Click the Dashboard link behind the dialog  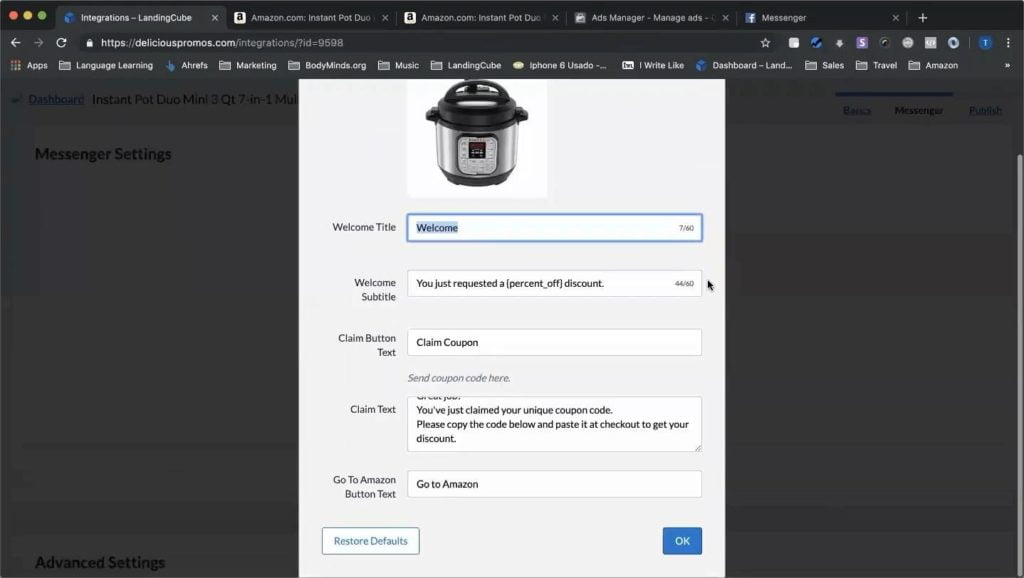point(56,99)
